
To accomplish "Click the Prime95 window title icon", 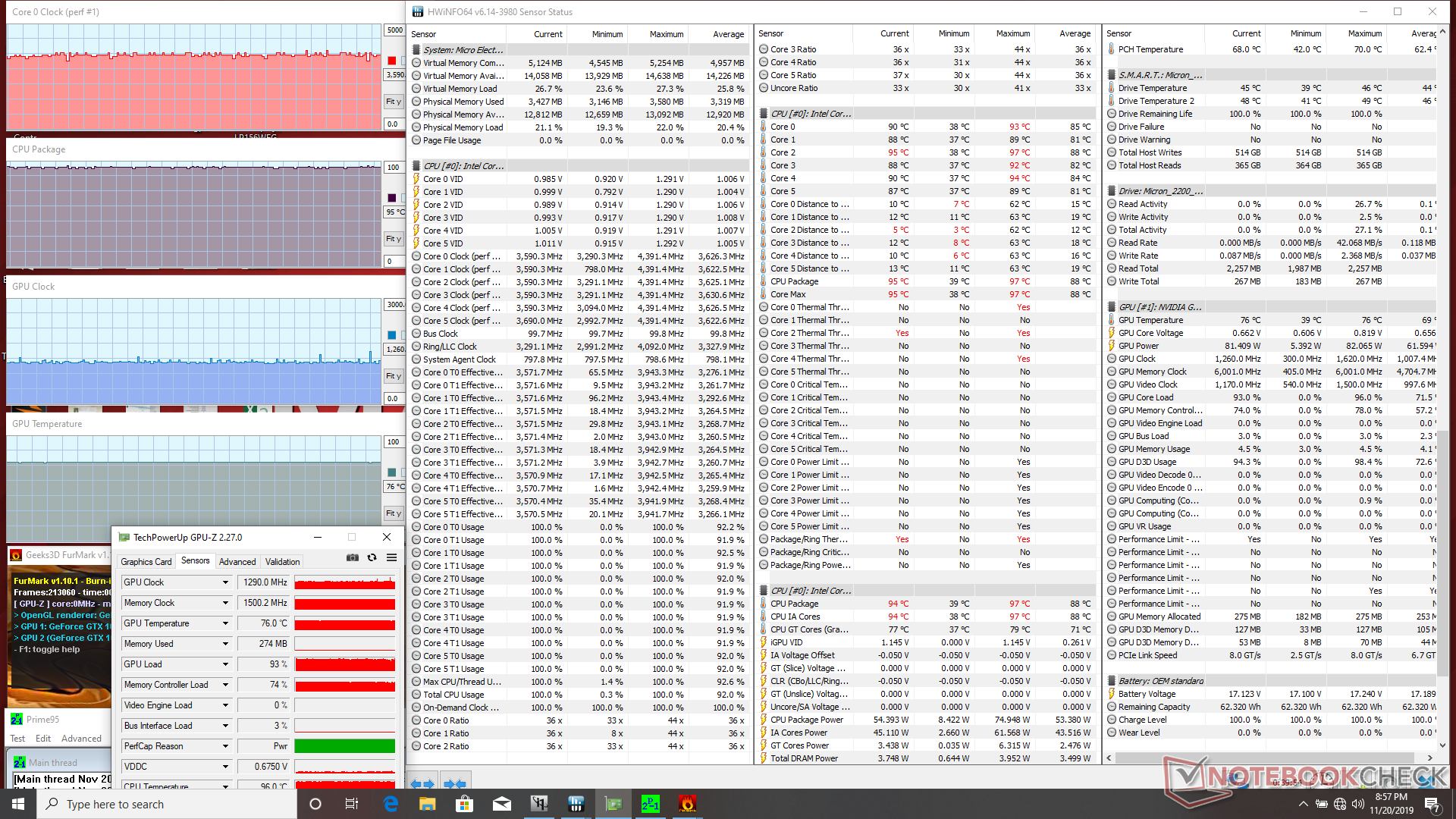I will [16, 719].
